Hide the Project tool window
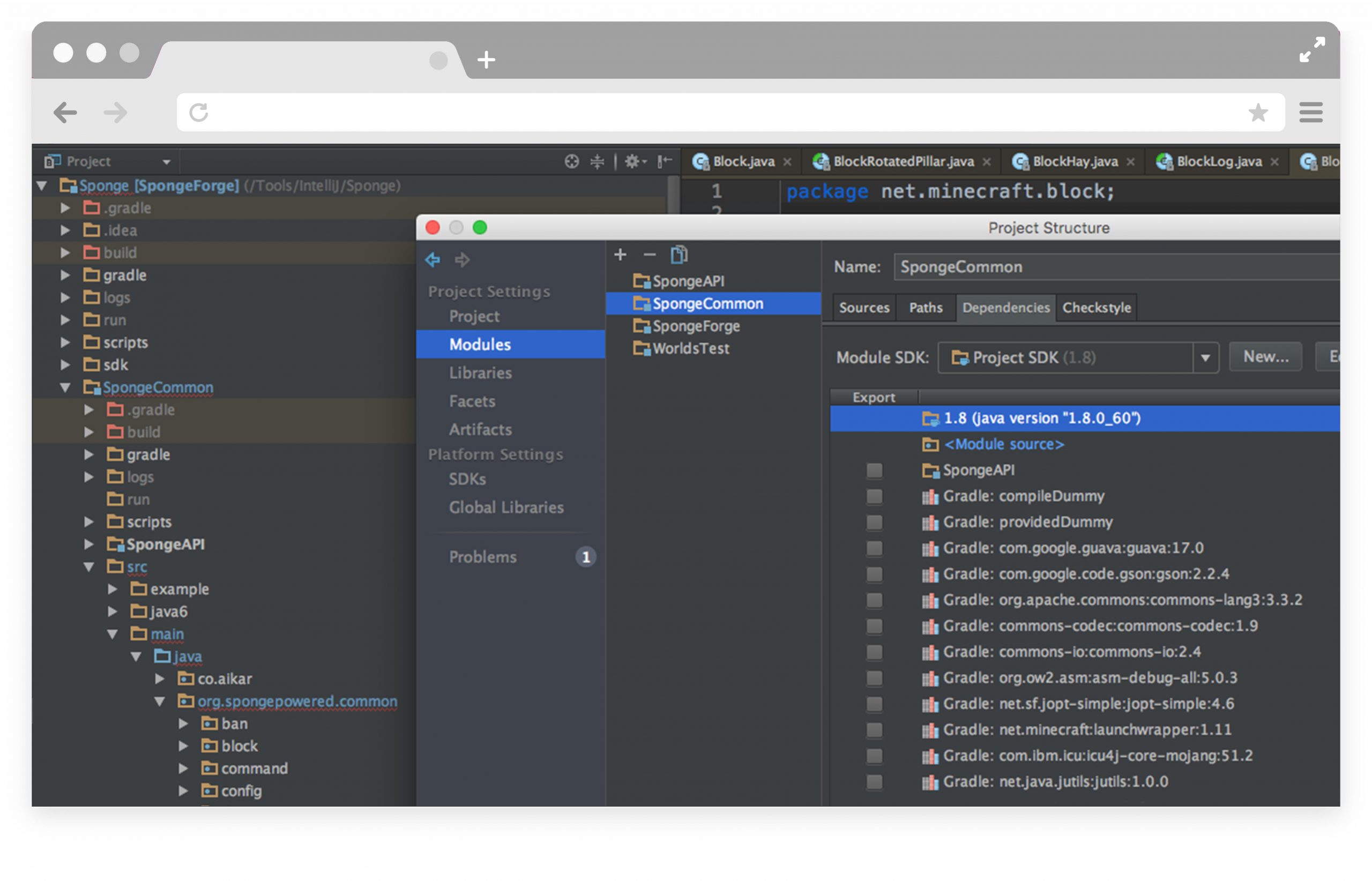The image size is (1372, 881). [x=665, y=162]
